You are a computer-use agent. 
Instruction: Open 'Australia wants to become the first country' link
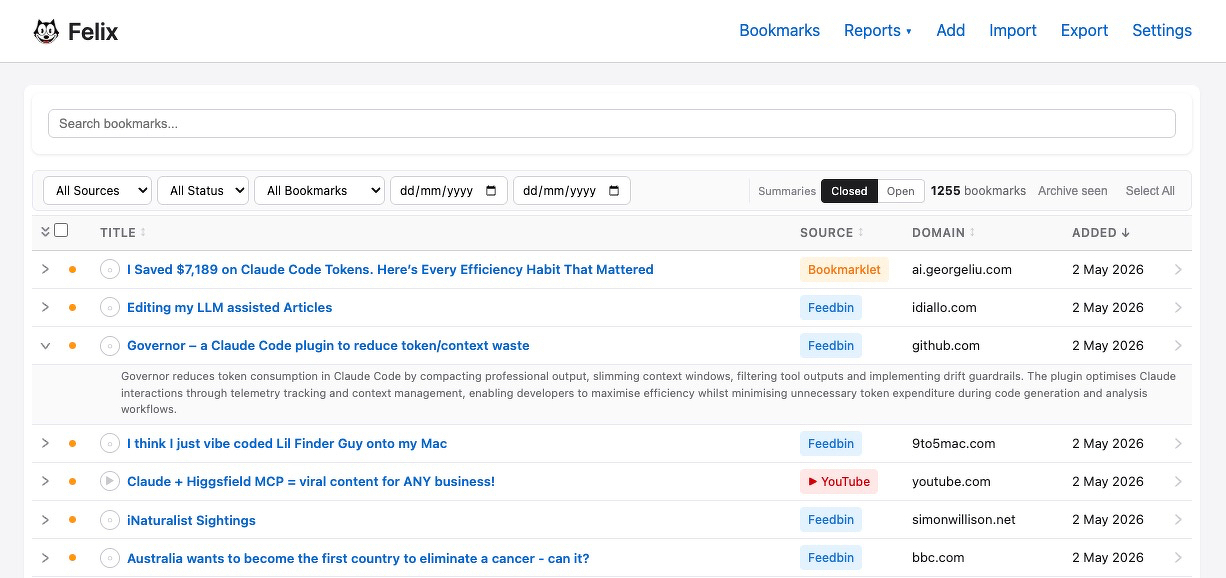(x=358, y=558)
